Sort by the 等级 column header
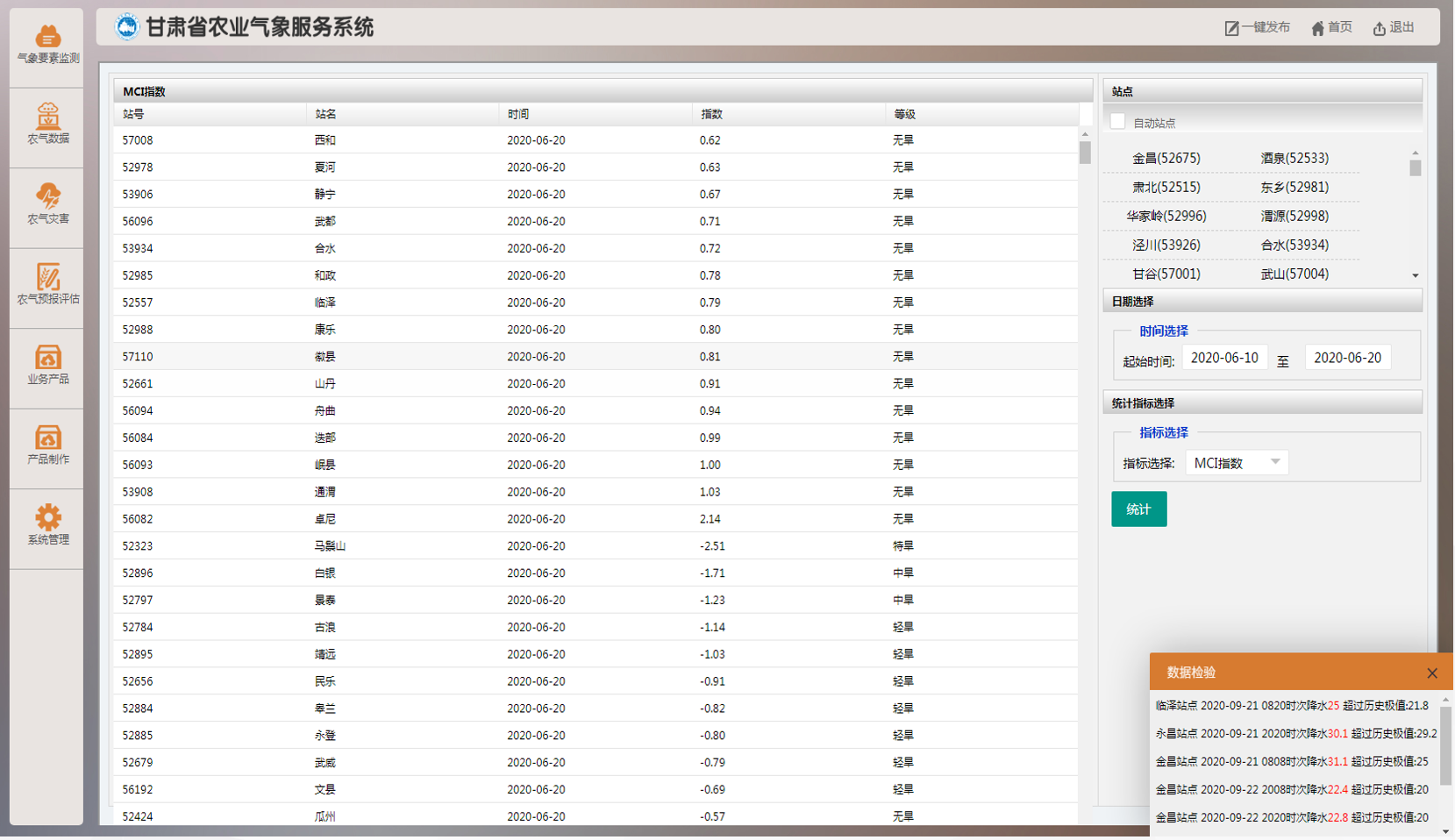The width and height of the screenshot is (1455, 840). pos(981,114)
